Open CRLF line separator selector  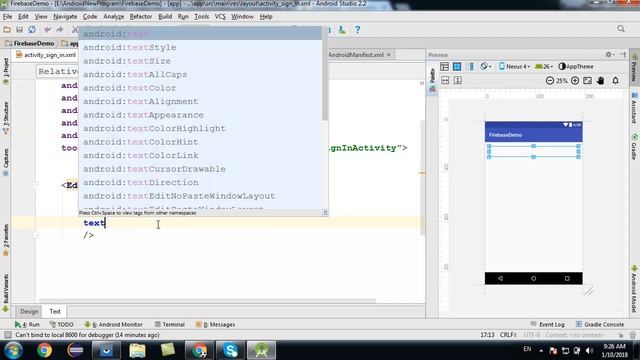508,335
